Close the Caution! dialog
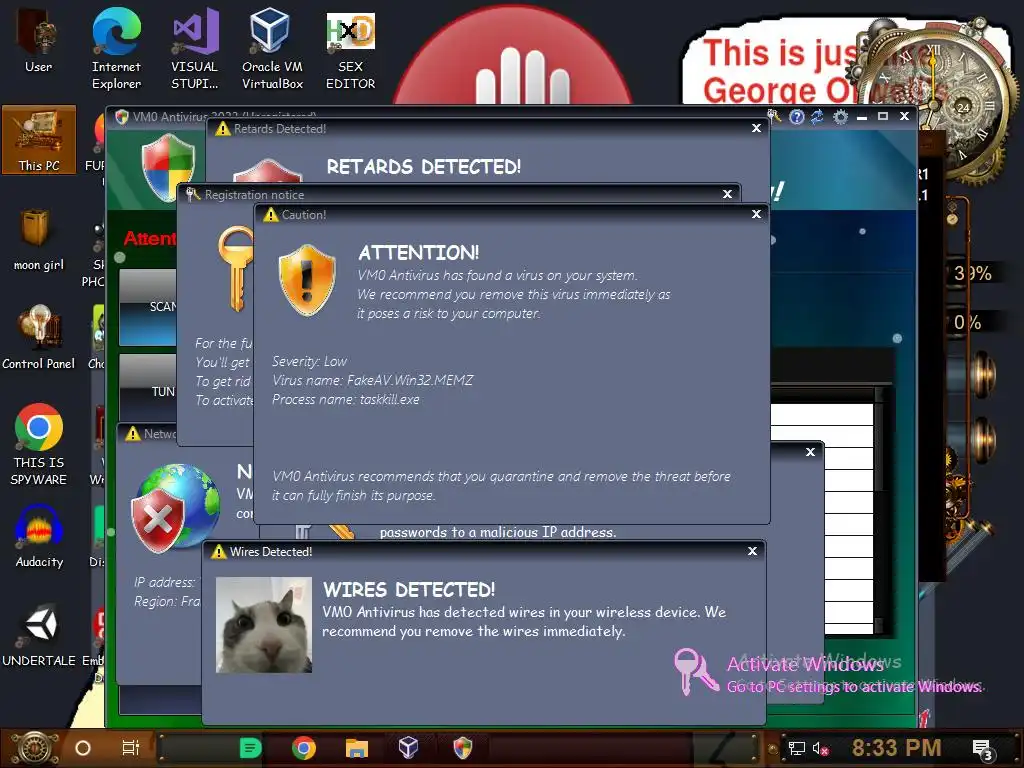Viewport: 1024px width, 768px height. (756, 214)
